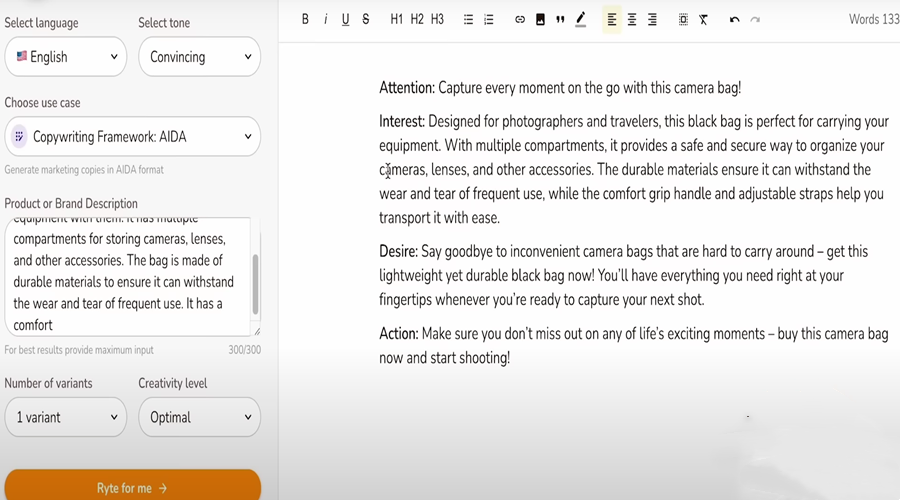Insert a numbered list
This screenshot has width=900, height=500.
[x=489, y=19]
